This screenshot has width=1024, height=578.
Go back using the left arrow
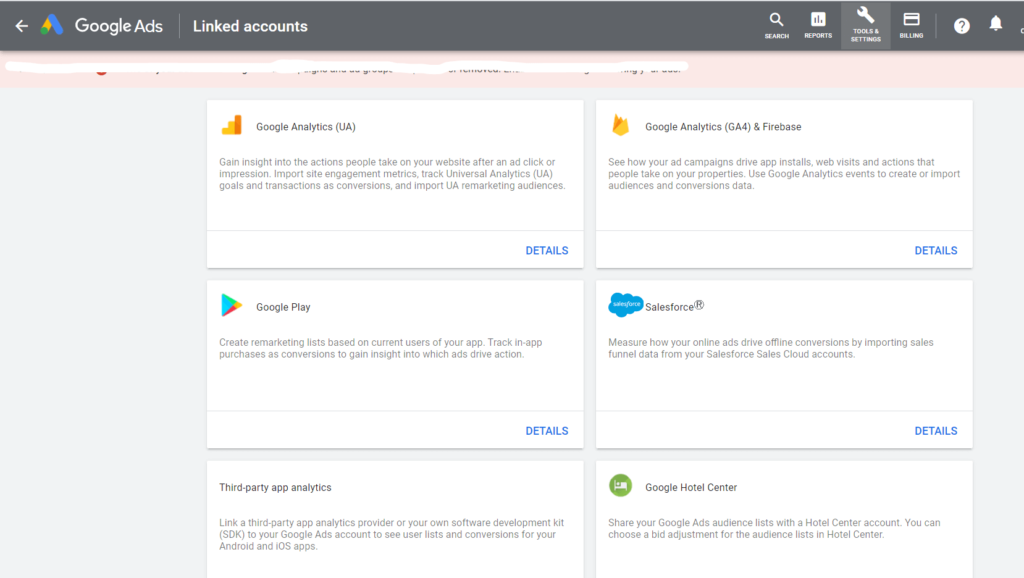(x=22, y=26)
